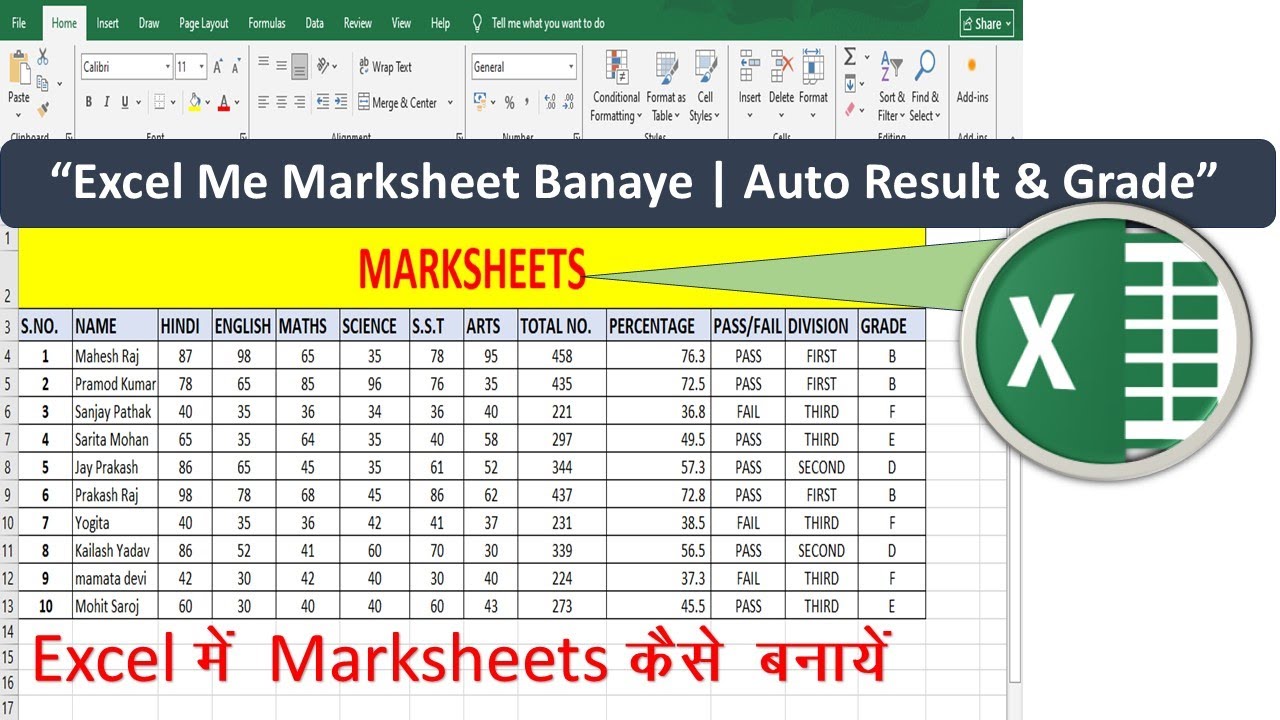Open Find & Select menu
1280x720 pixels.
click(925, 86)
